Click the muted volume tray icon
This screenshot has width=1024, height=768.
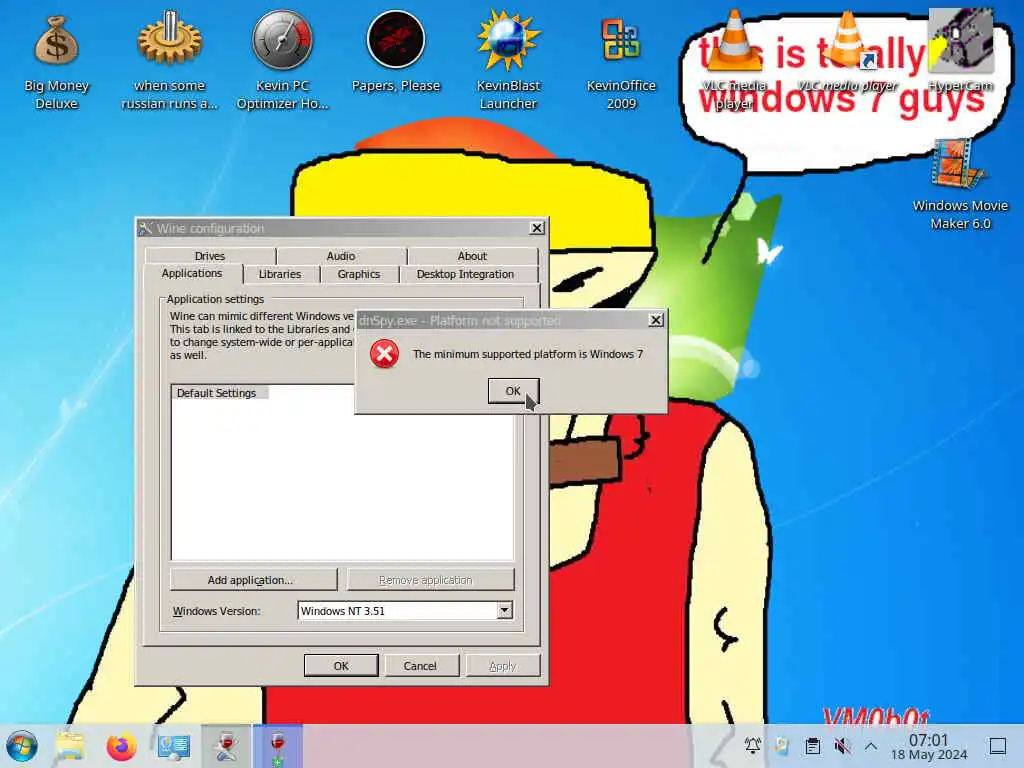point(842,745)
